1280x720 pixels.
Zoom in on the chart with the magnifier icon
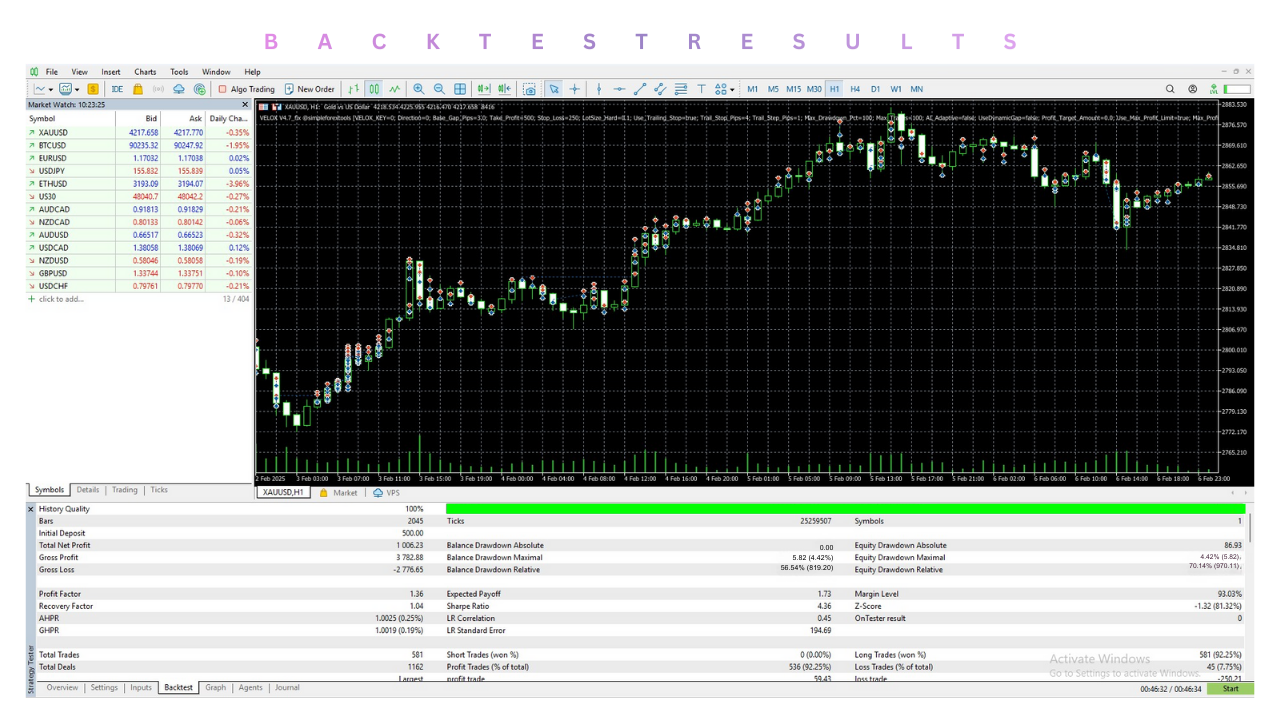point(420,89)
